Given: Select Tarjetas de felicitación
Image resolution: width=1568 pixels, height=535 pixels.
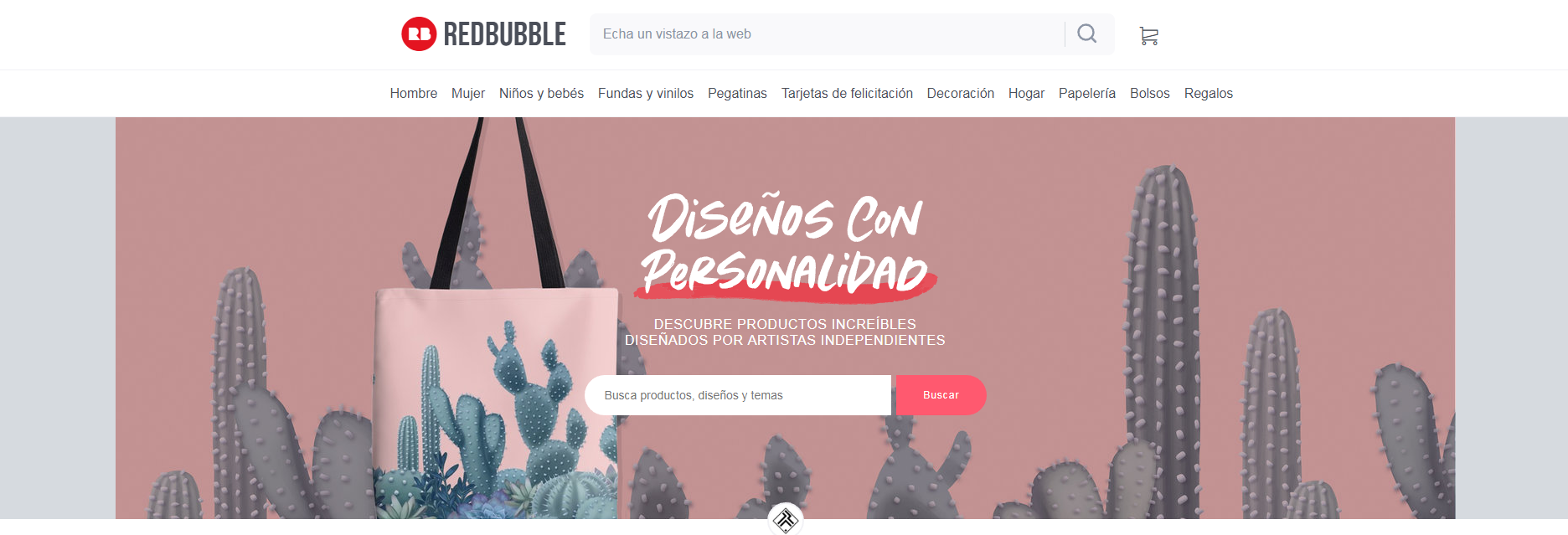Looking at the screenshot, I should [x=847, y=93].
